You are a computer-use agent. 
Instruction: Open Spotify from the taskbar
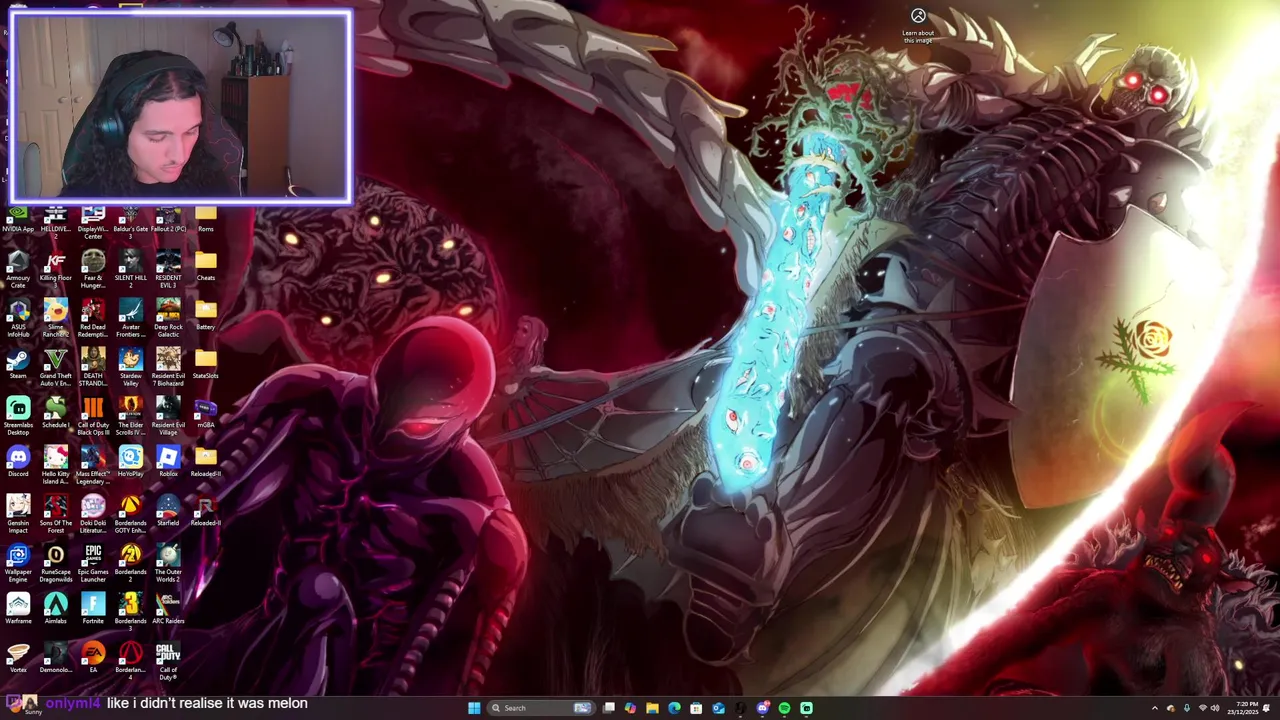[x=784, y=708]
